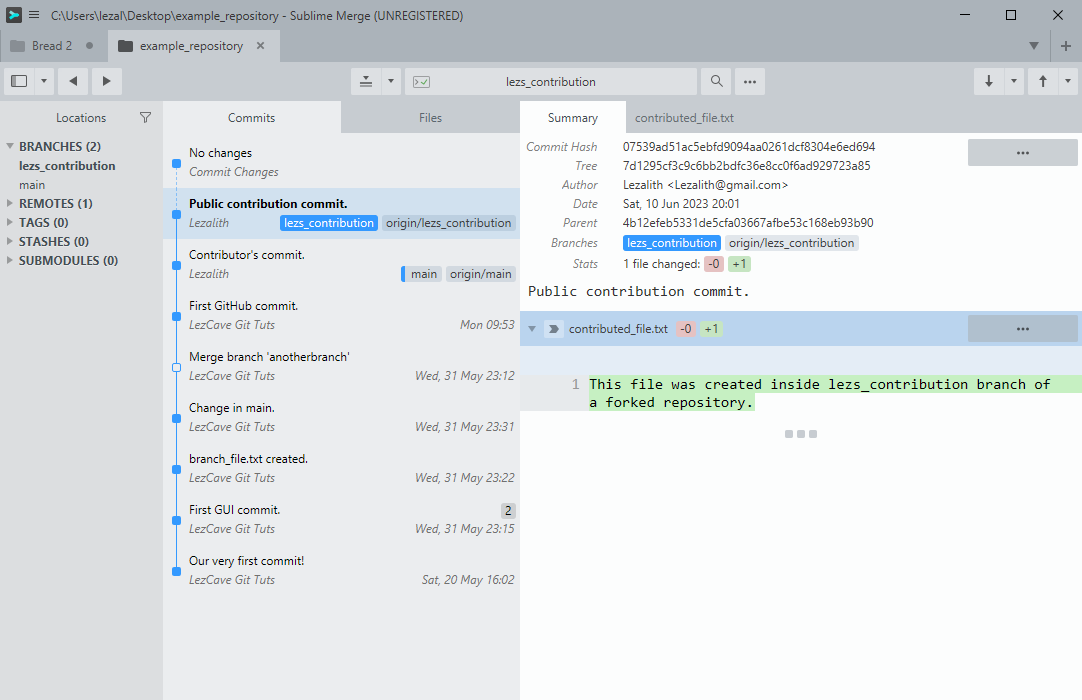Close the example_repository tab

(260, 46)
